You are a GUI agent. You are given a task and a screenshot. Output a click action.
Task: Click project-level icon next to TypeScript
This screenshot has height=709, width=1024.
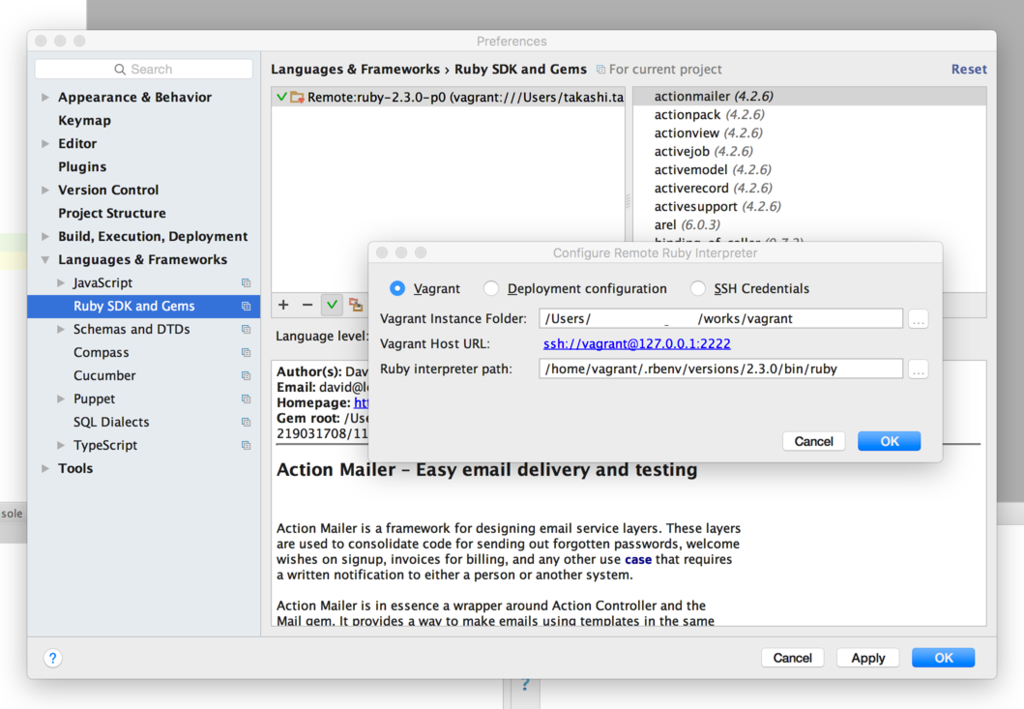click(246, 445)
